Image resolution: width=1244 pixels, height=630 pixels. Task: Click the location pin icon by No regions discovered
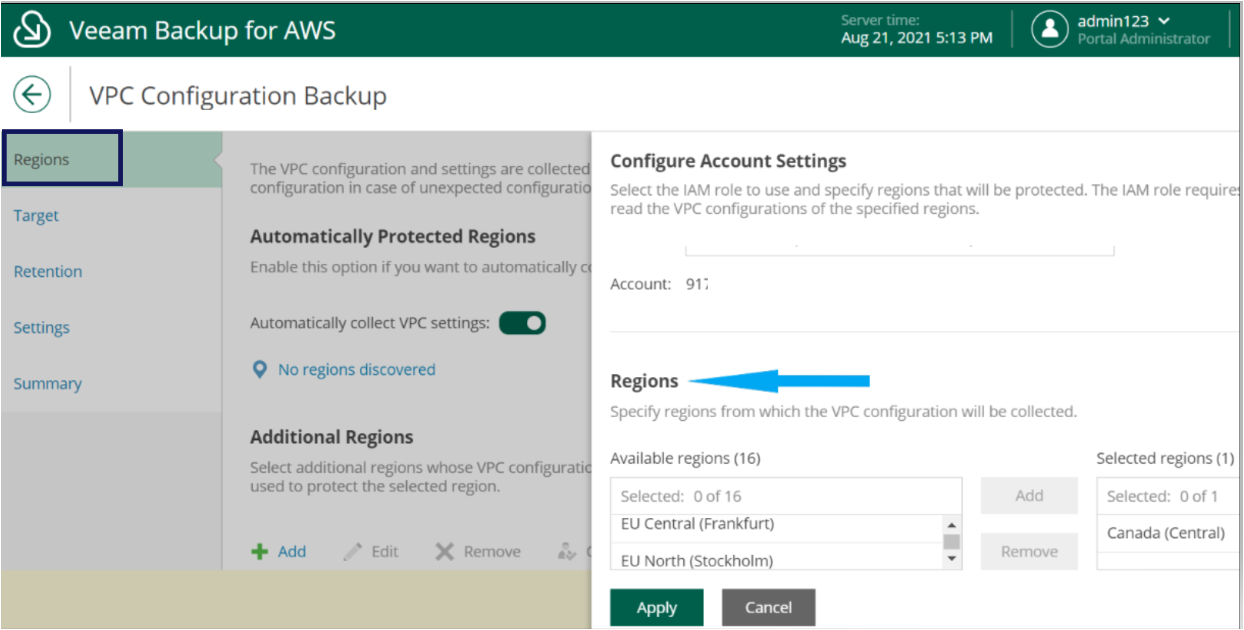(x=260, y=370)
